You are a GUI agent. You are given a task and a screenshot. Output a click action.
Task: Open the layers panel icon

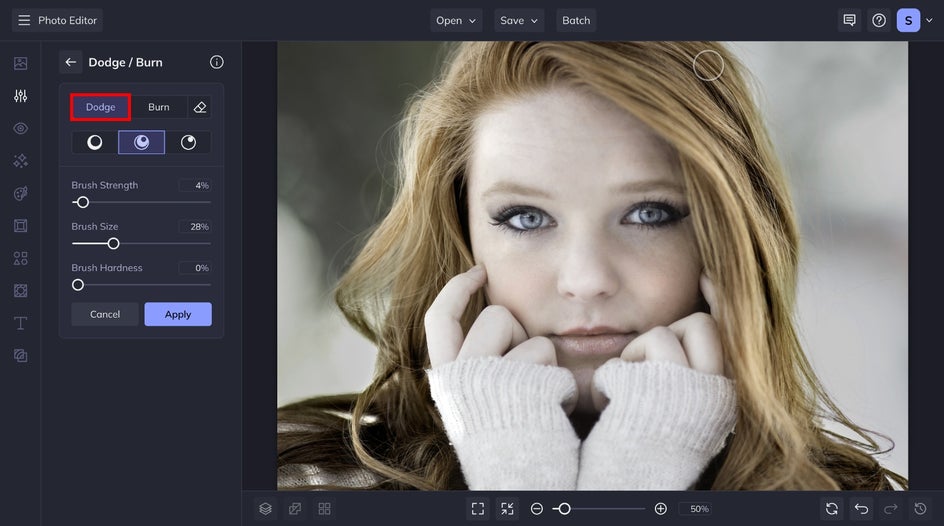tap(266, 509)
